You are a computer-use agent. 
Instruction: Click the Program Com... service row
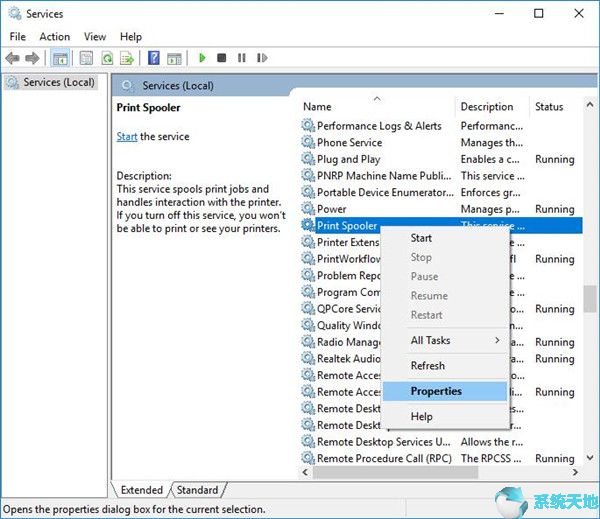[x=341, y=292]
